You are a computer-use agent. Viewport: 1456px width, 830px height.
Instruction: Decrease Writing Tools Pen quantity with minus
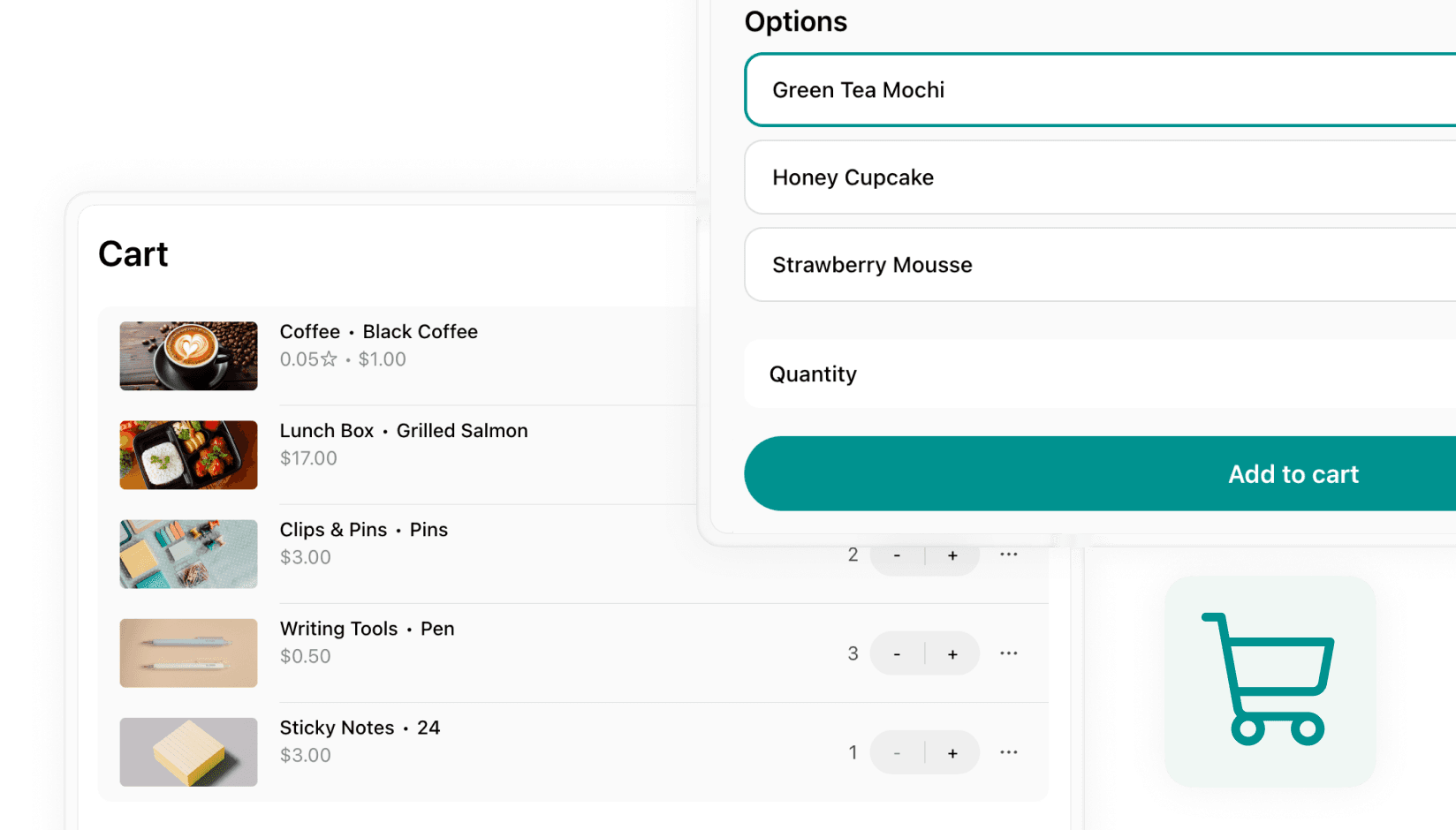click(x=897, y=653)
